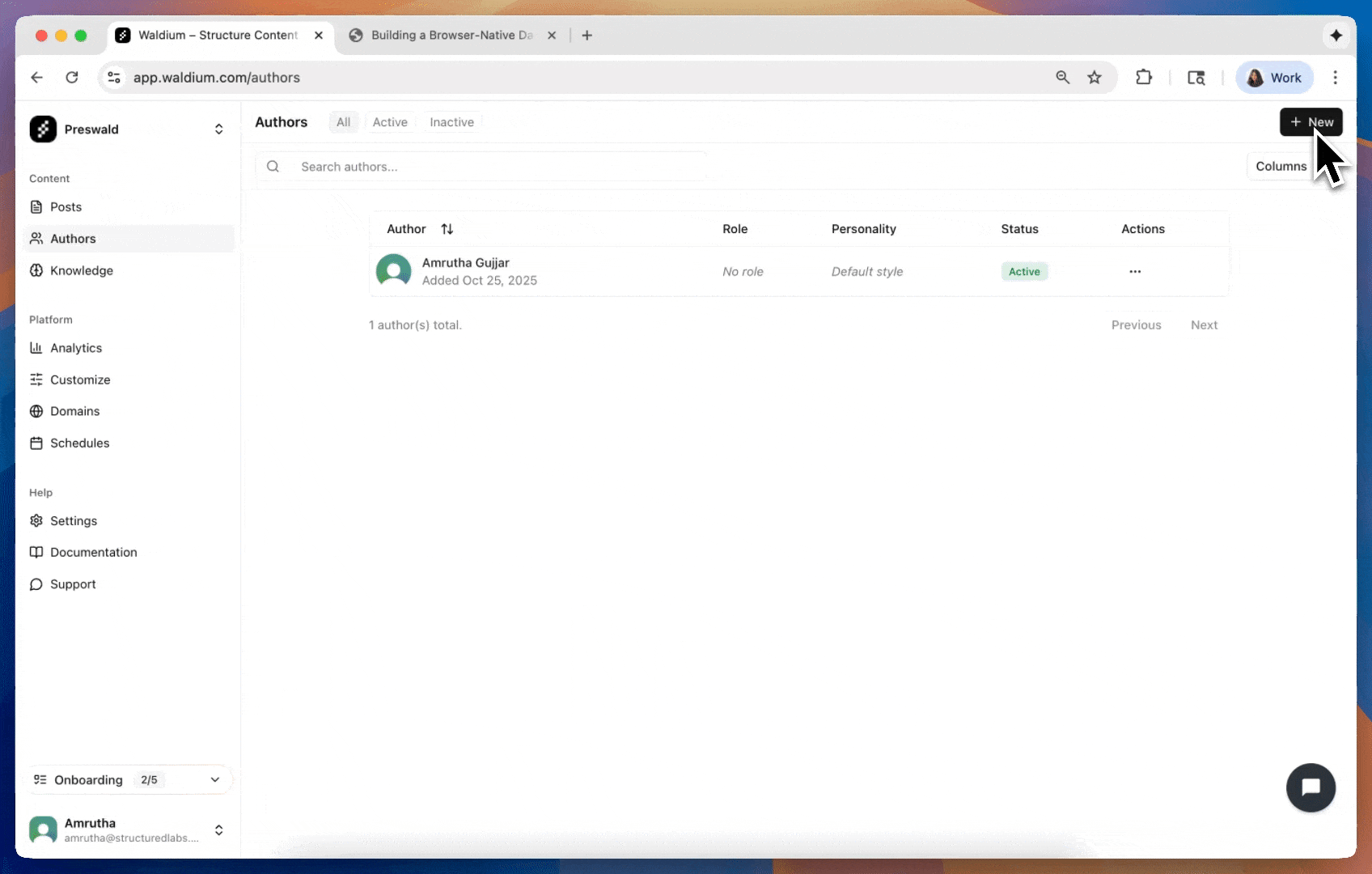
Task: Expand the Amrutha account menu
Action: 218,829
